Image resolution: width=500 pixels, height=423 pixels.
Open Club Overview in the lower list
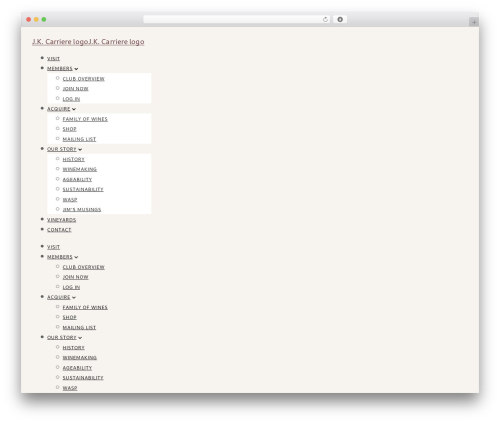click(x=84, y=267)
